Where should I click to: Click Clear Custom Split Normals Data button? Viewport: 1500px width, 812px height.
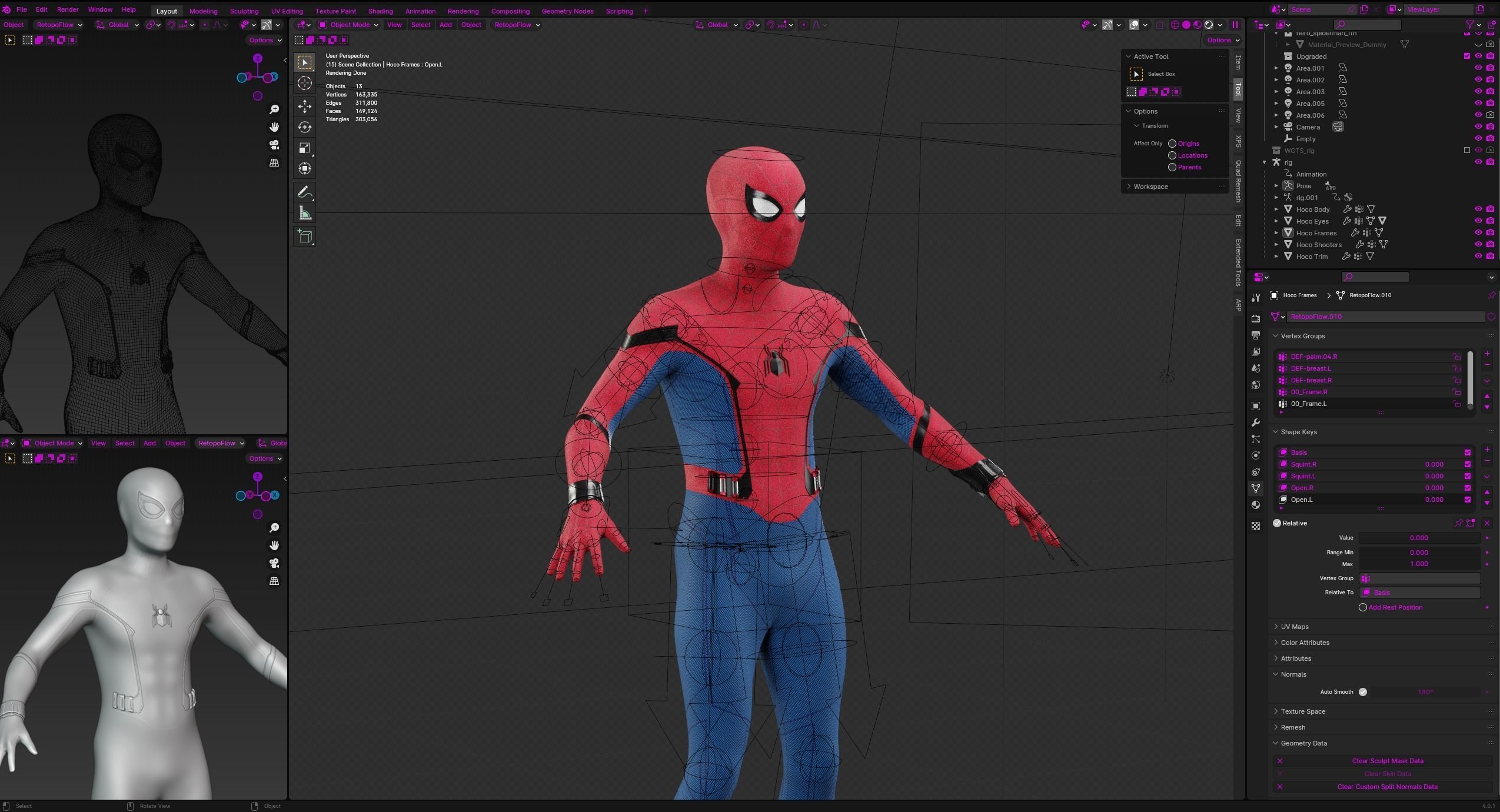[x=1383, y=787]
